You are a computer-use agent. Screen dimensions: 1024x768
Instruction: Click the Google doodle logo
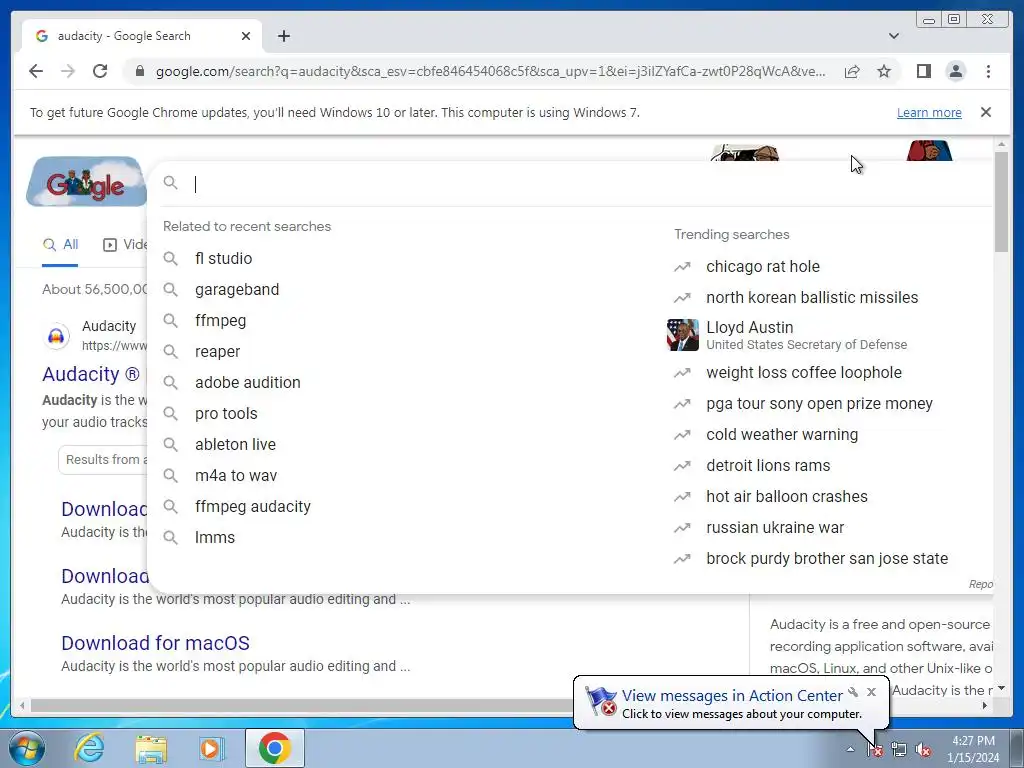(86, 182)
